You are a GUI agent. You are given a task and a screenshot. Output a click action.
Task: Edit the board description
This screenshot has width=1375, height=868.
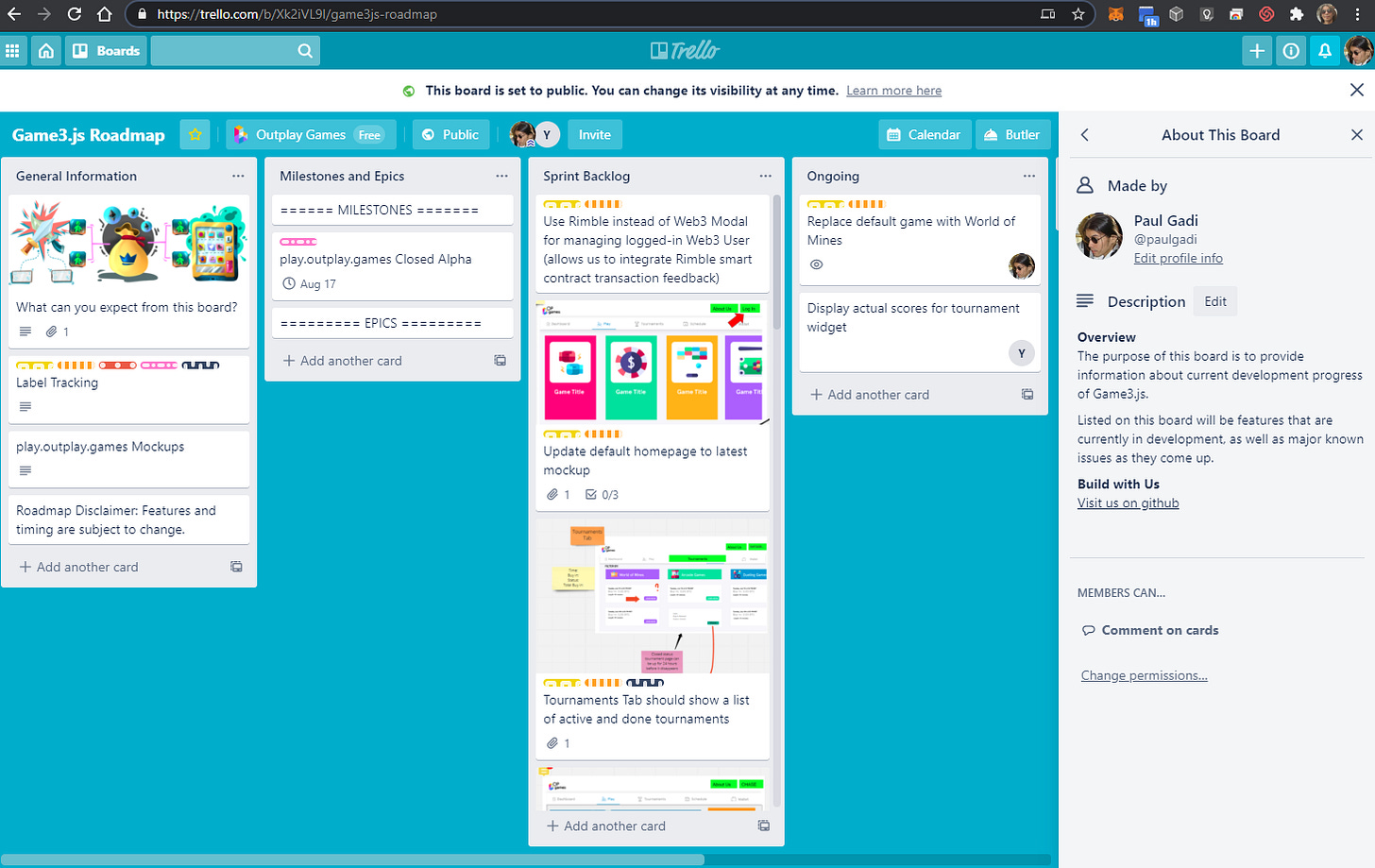1215,301
